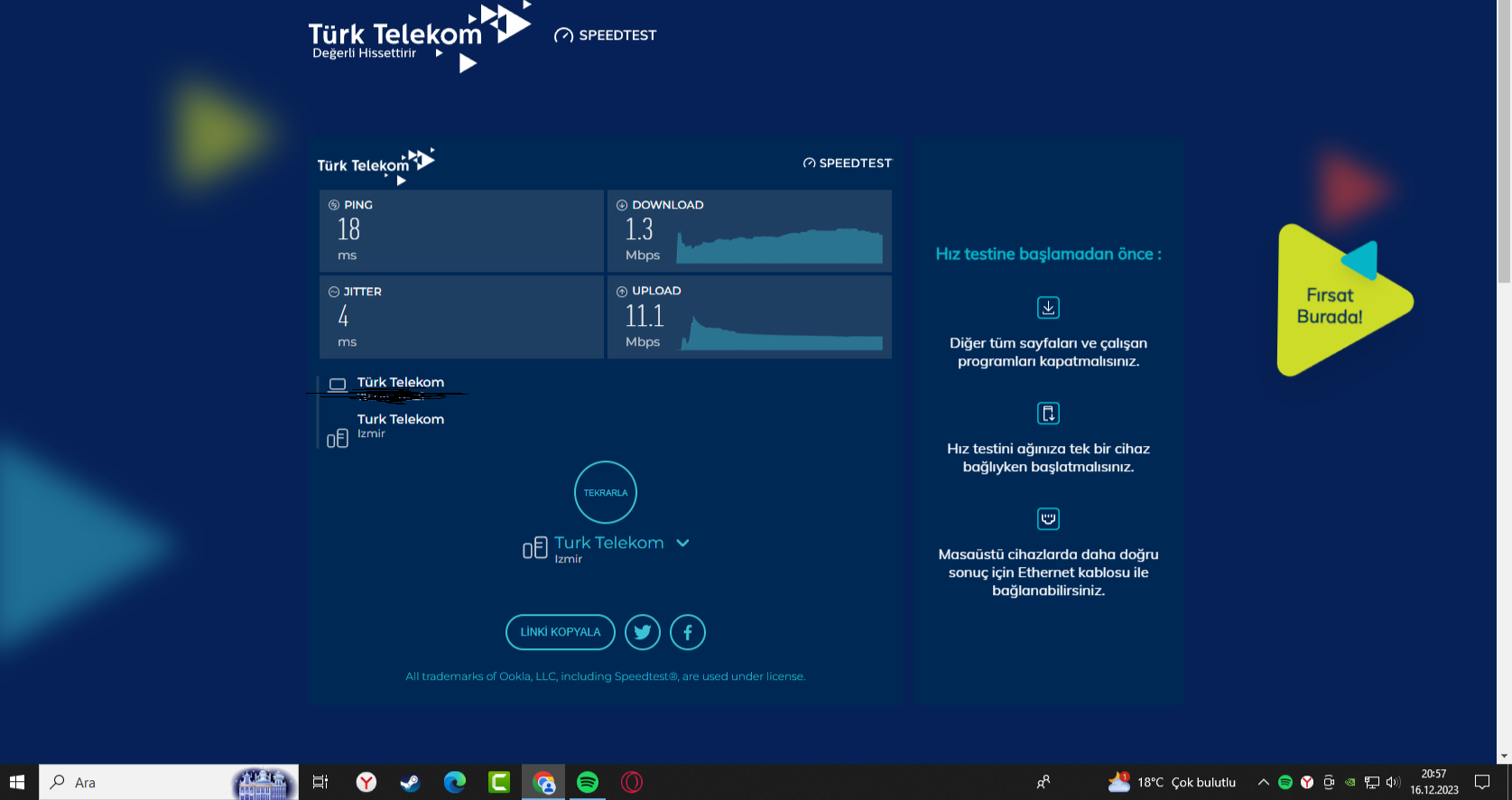Click the single device tip icon
The height and width of the screenshot is (800, 1512).
[x=1048, y=414]
